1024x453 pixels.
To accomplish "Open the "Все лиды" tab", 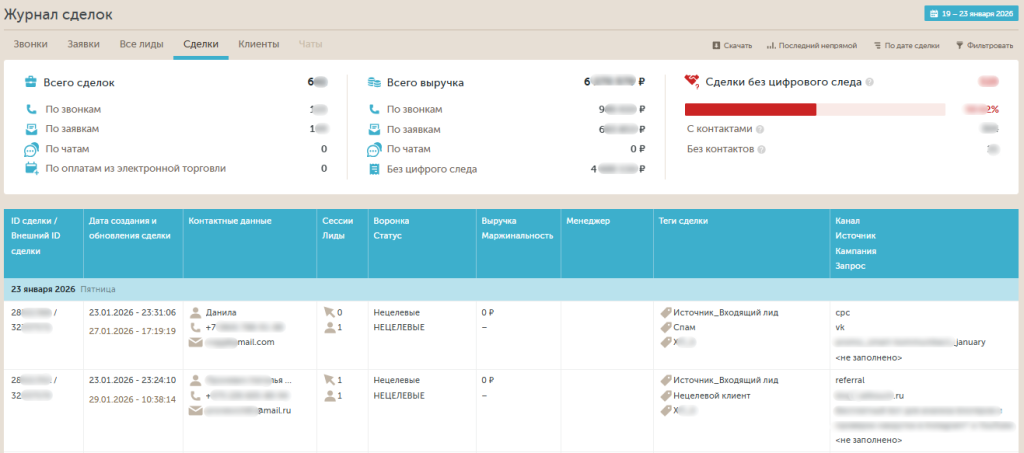I will 142,44.
